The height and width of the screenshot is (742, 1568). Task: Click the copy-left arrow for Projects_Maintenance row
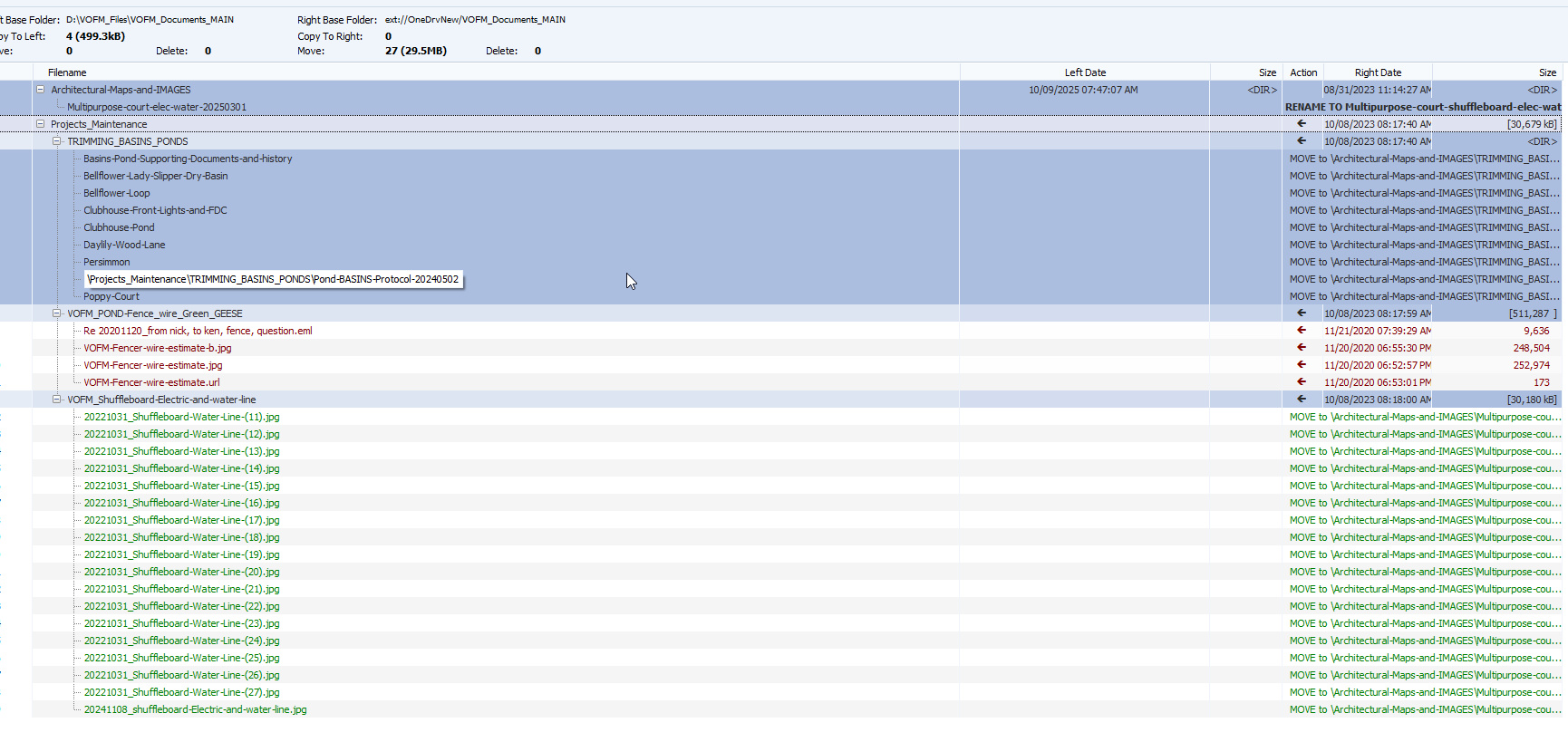[x=1302, y=124]
